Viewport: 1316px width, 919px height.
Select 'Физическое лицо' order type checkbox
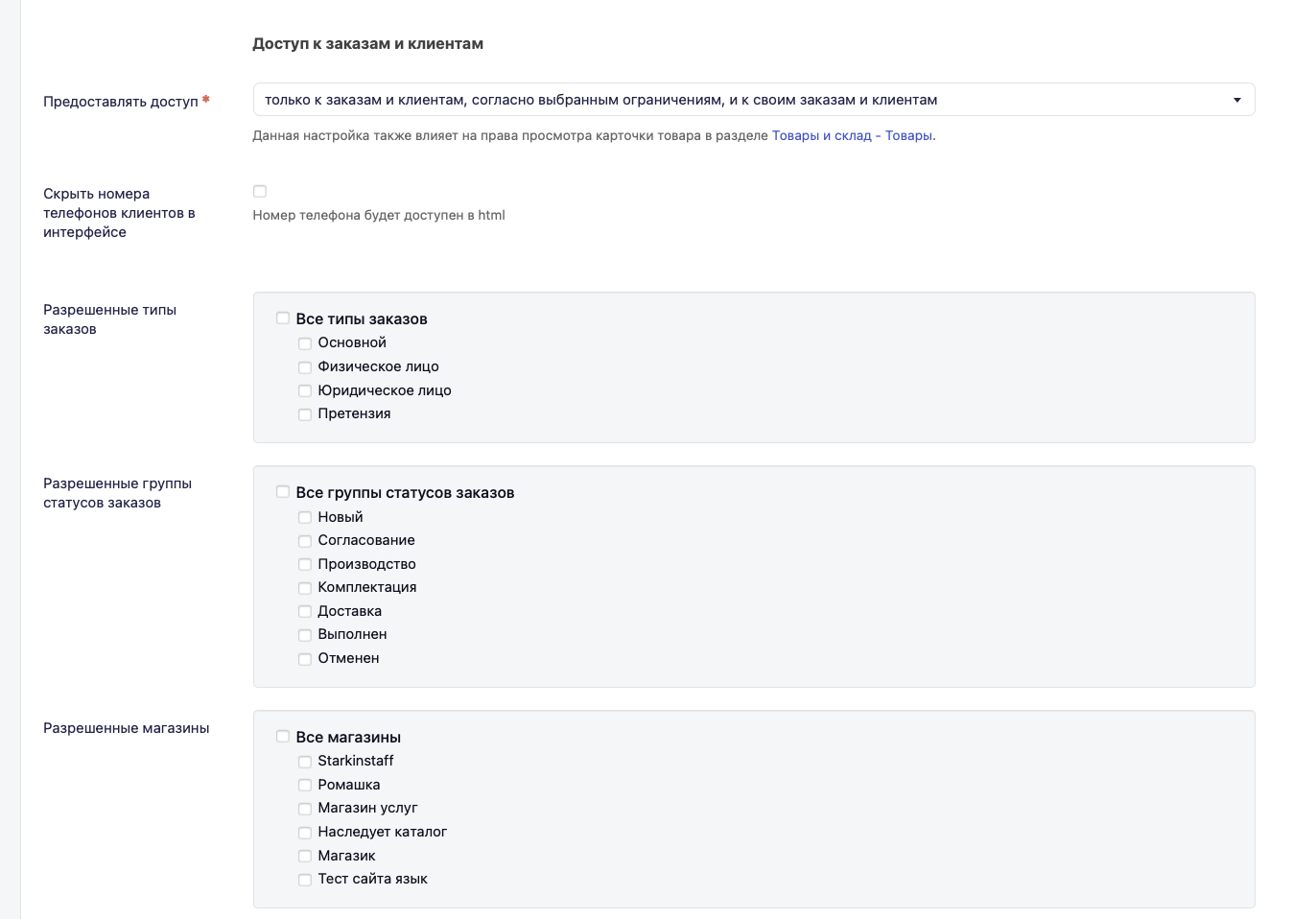point(305,367)
